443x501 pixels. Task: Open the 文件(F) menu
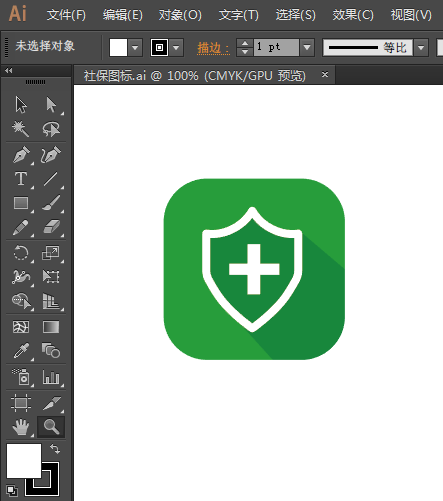coord(66,15)
